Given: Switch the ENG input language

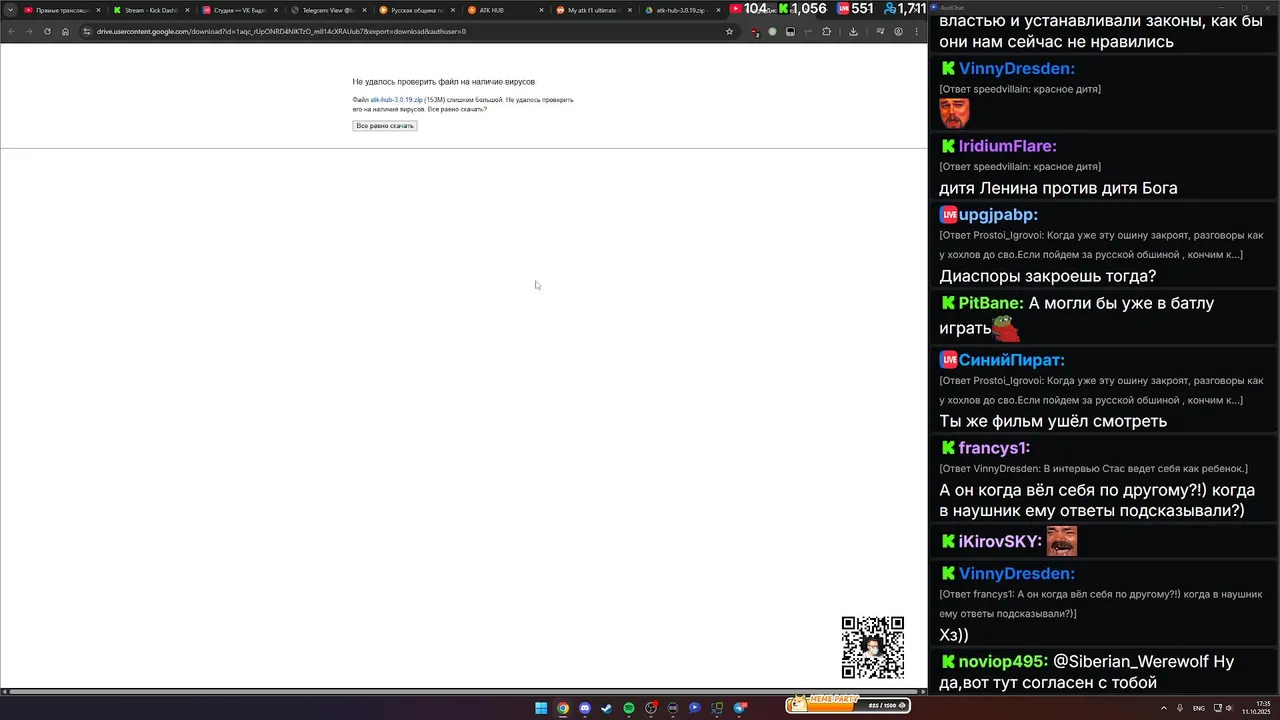Looking at the screenshot, I should (1199, 708).
